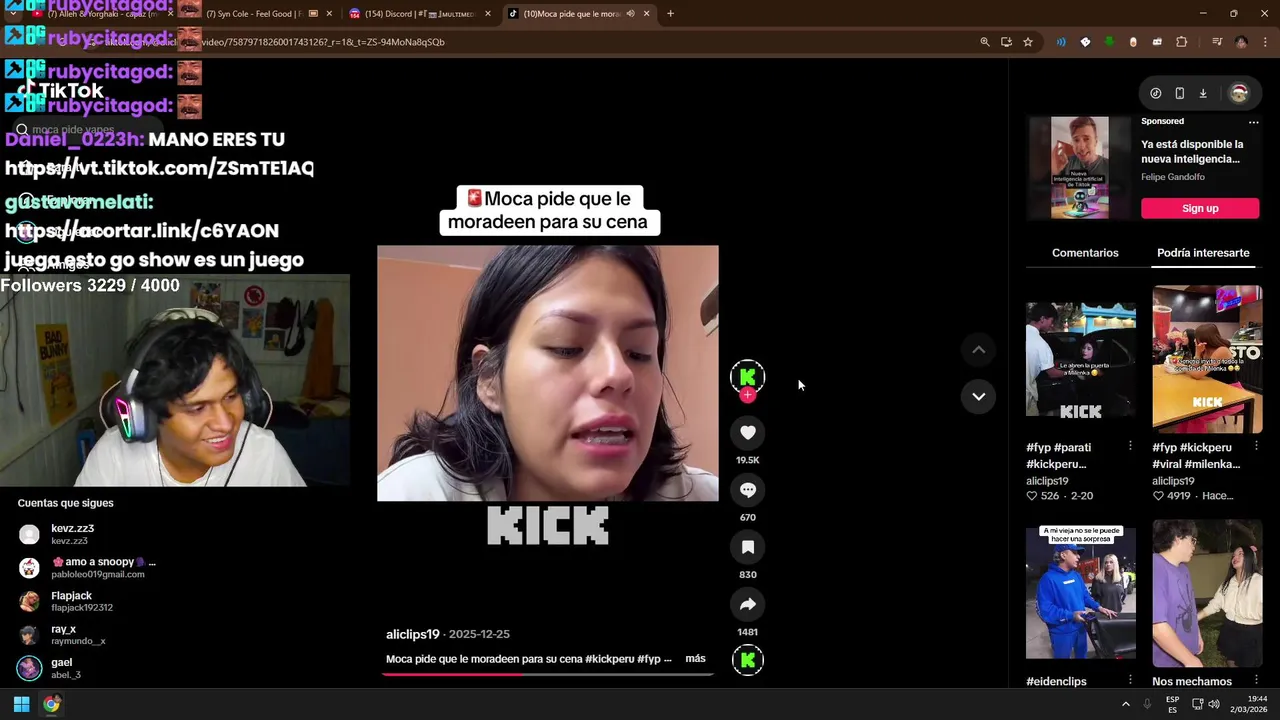Click the download desktop app icon
Screen dimensions: 1280x720
(1203, 93)
